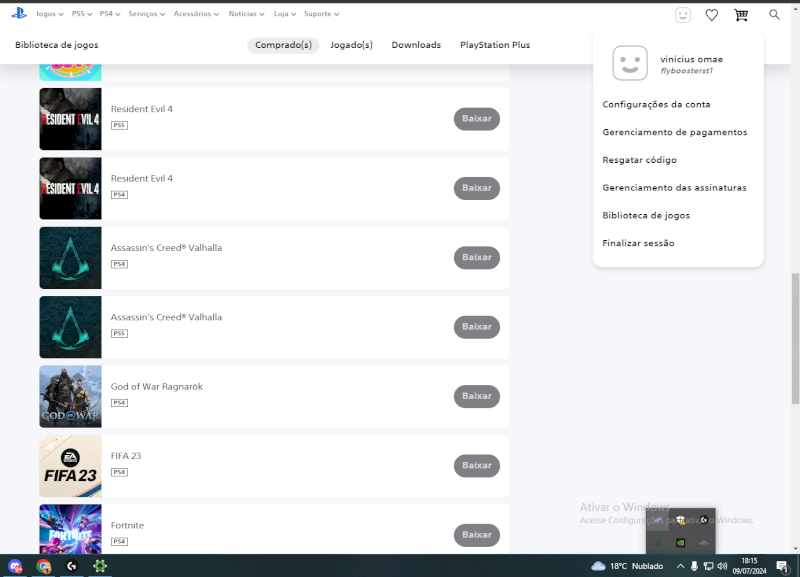The image size is (800, 577).
Task: Open Gerenciamento de pagamentos
Action: (674, 132)
